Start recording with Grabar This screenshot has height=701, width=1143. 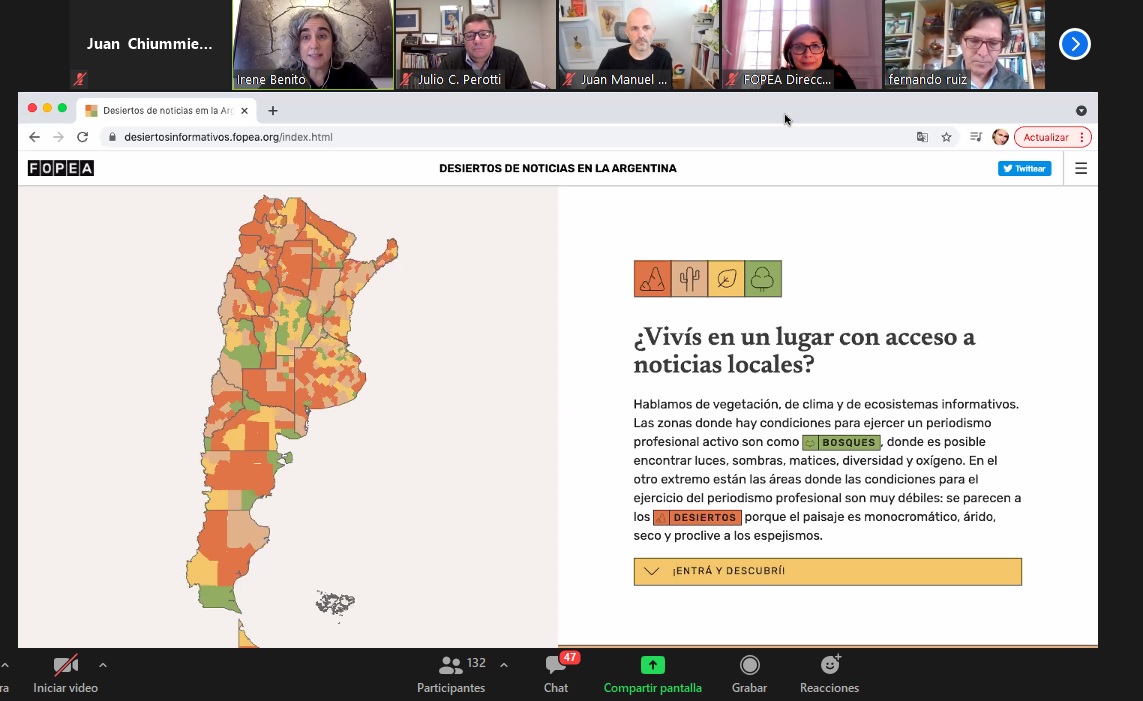(749, 665)
